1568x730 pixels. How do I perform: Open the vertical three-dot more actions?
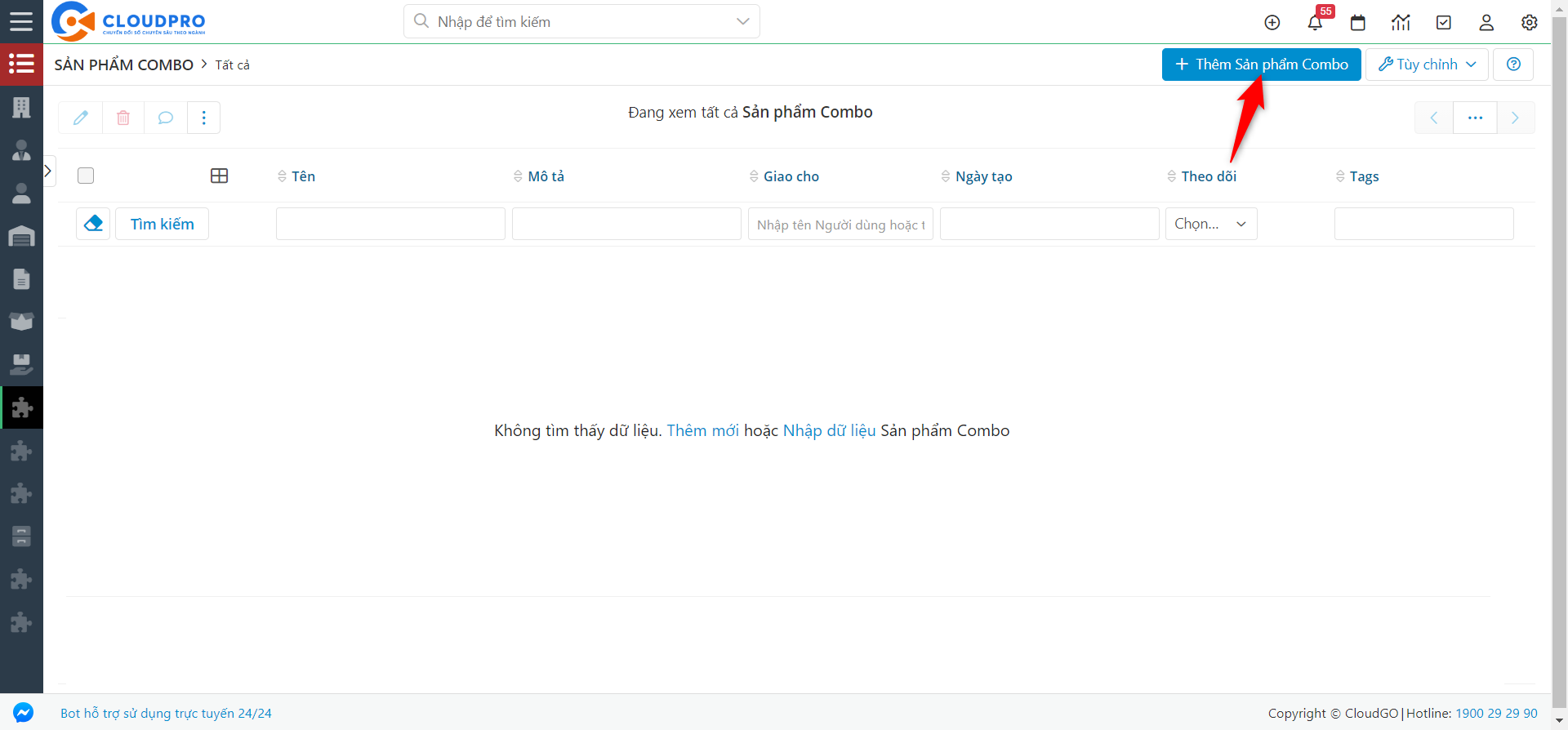click(204, 118)
